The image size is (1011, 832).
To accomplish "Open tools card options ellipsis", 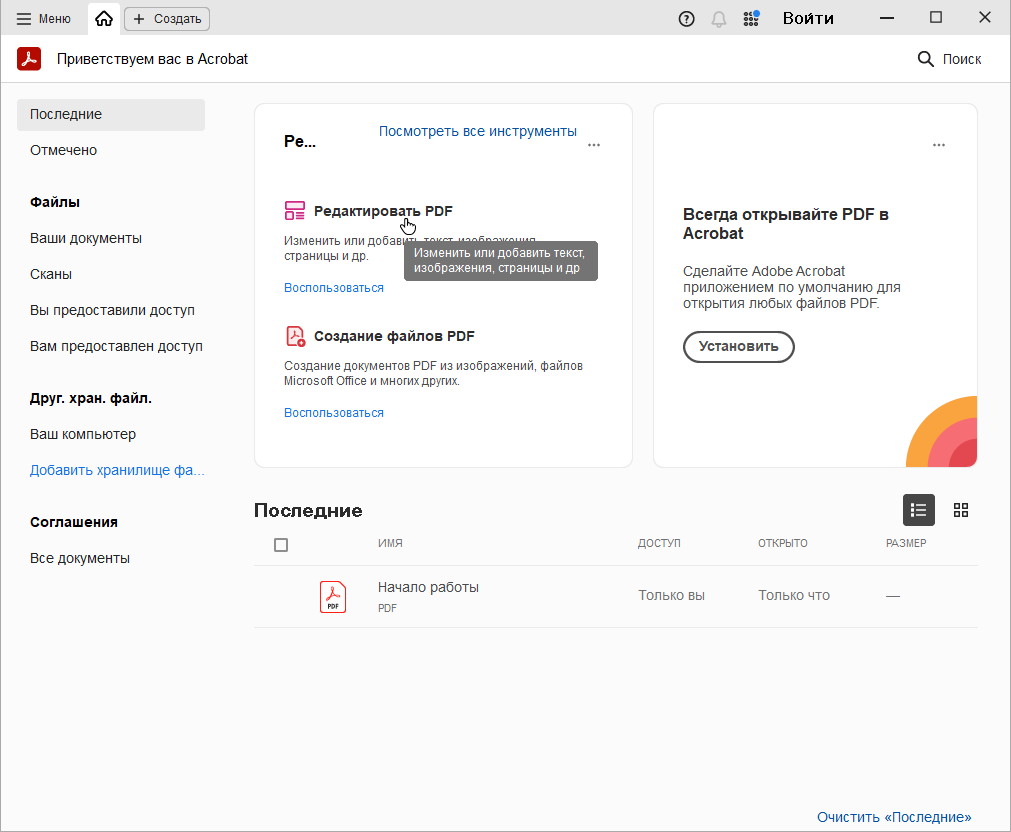I will pos(594,145).
